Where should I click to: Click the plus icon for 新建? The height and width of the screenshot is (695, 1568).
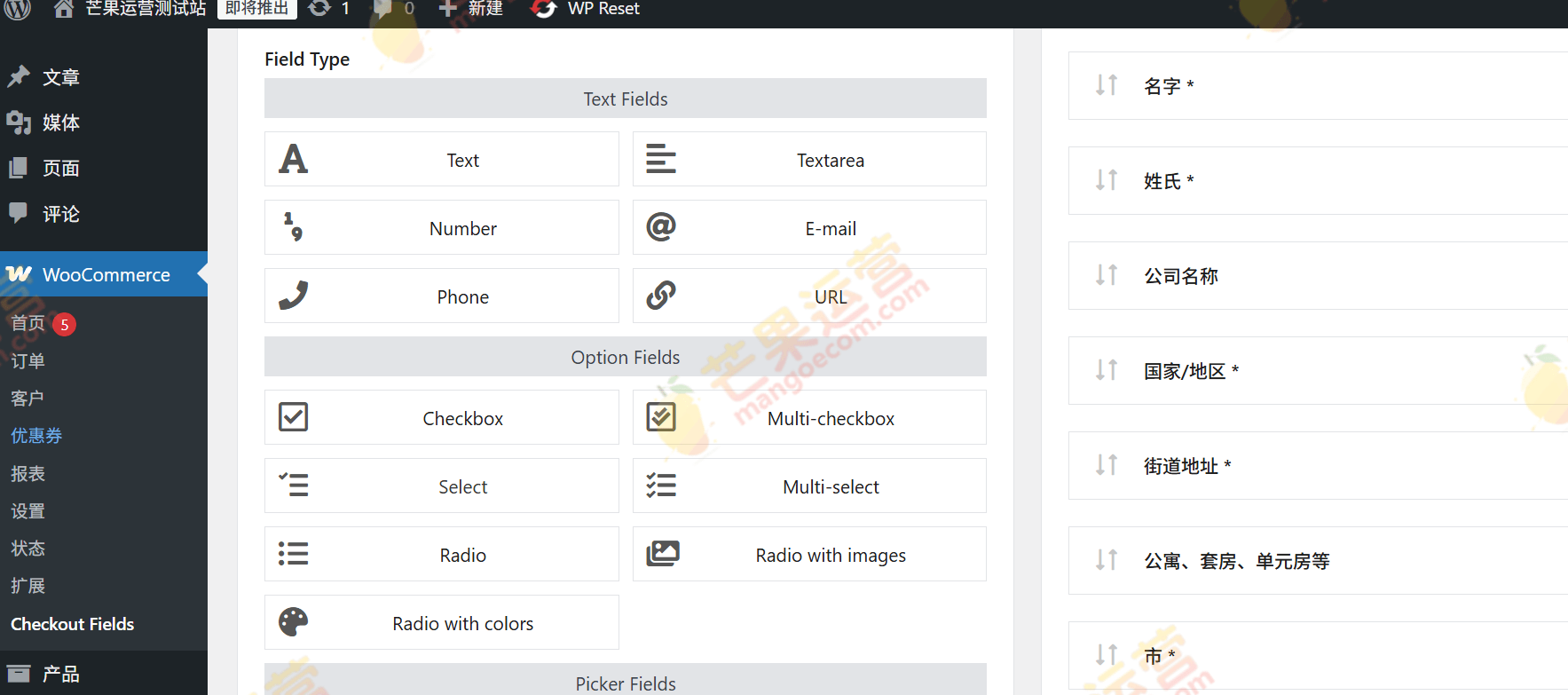[x=448, y=8]
